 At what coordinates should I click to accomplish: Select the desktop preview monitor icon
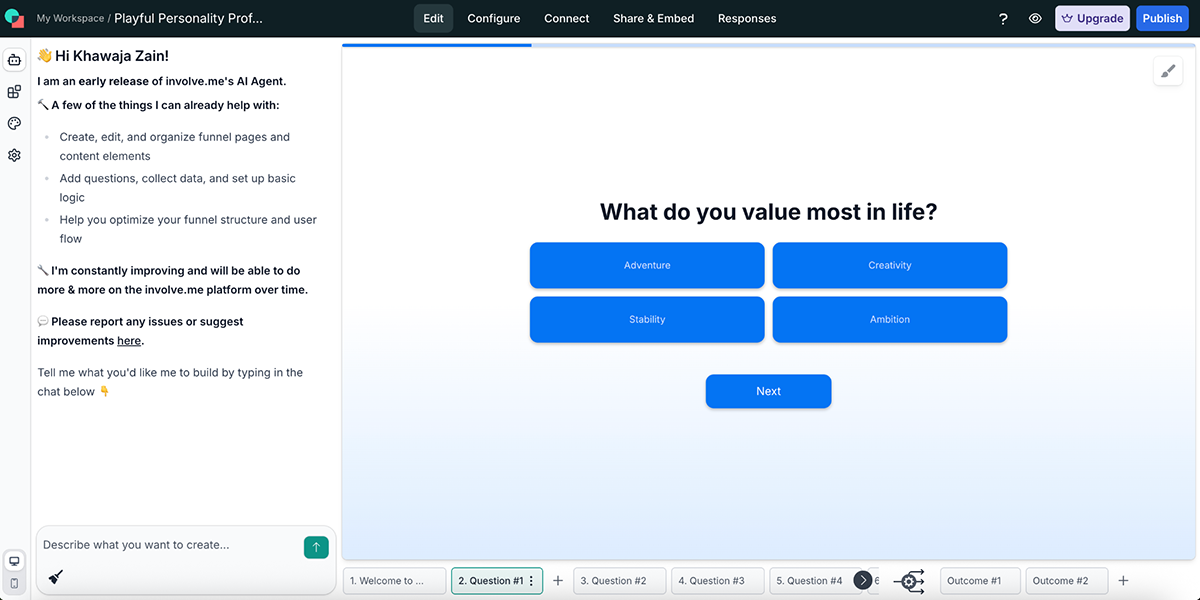[x=14, y=561]
